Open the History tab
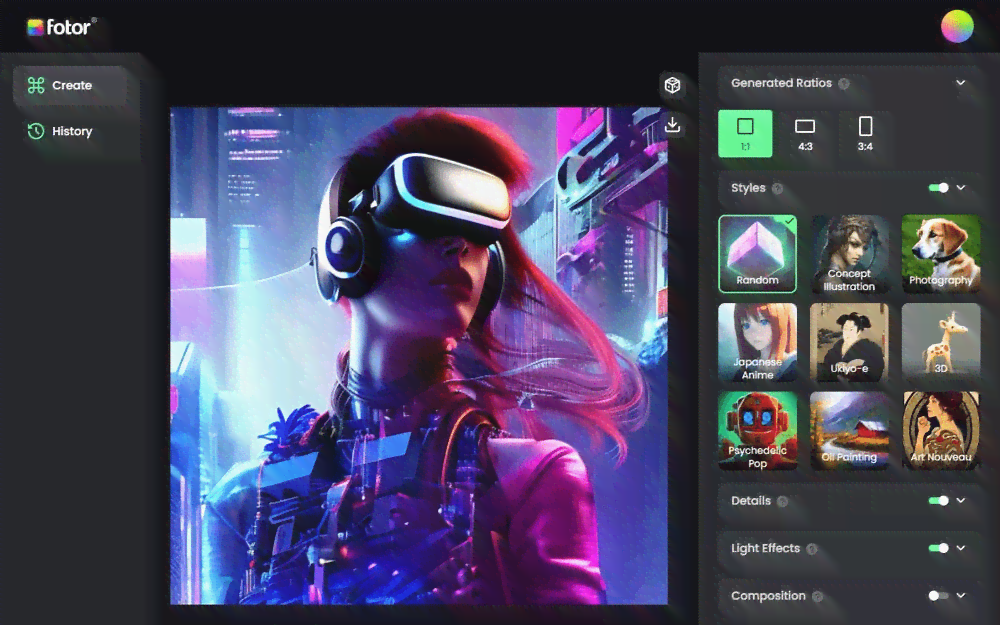1000x625 pixels. (70, 131)
